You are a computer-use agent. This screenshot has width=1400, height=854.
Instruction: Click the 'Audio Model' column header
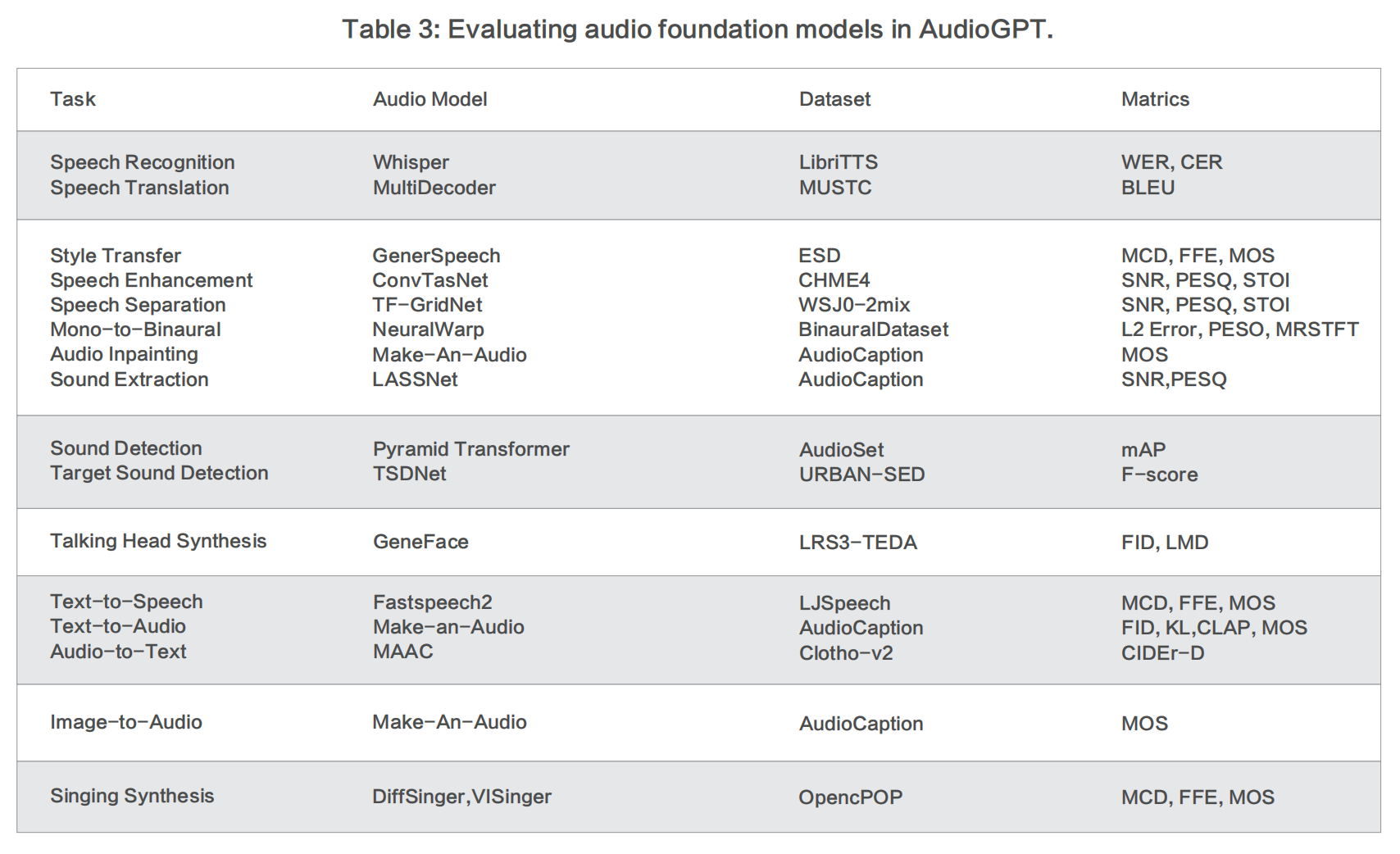(430, 99)
